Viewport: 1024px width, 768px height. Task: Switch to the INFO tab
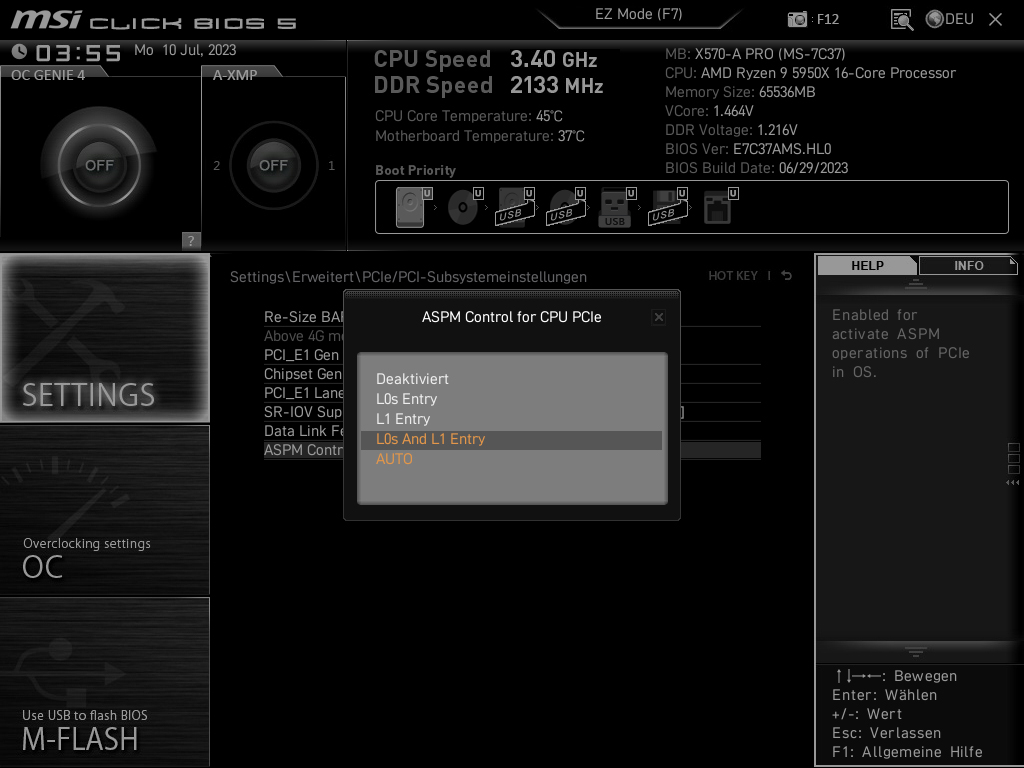(968, 265)
